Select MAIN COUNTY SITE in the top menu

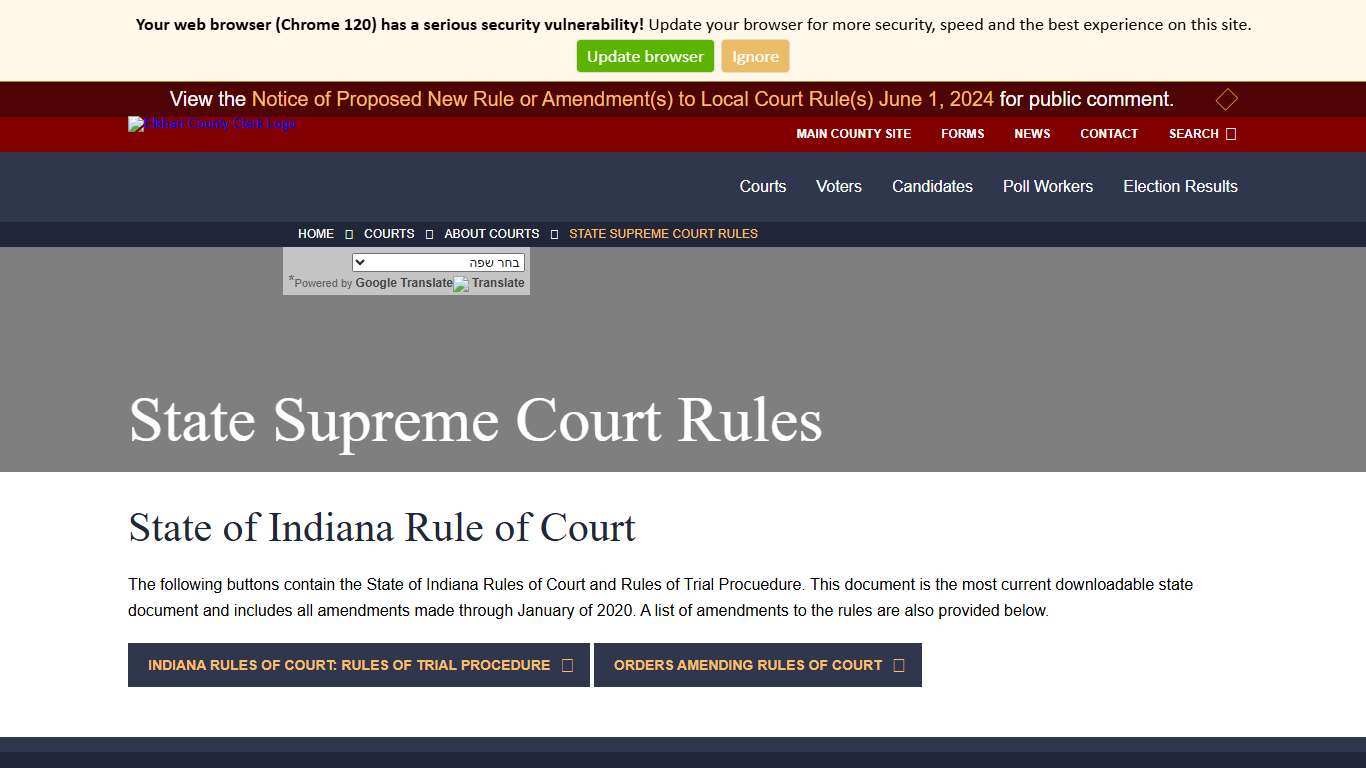click(854, 133)
